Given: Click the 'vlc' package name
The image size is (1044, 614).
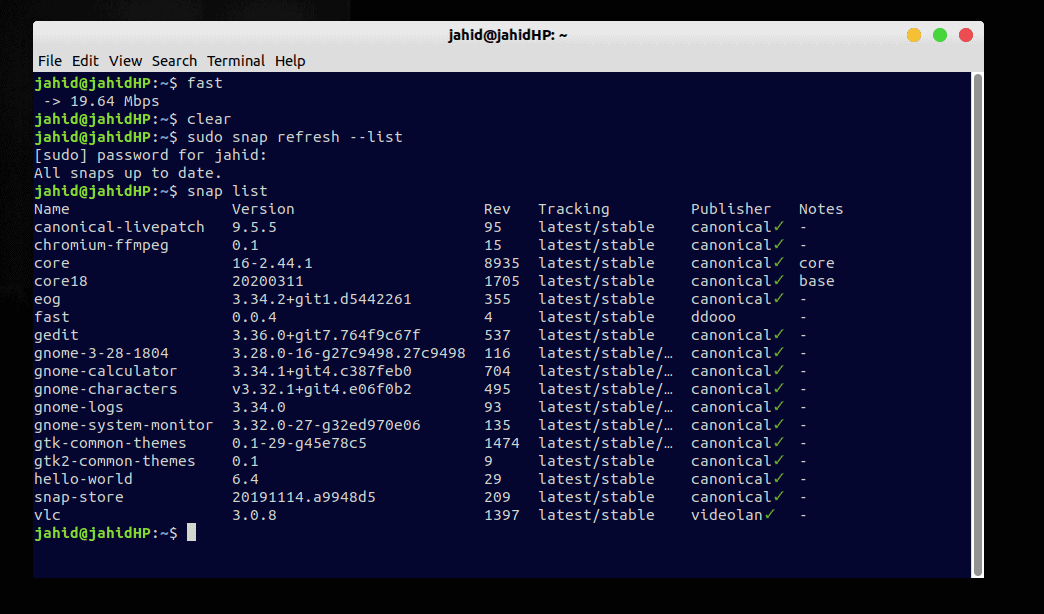Looking at the screenshot, I should [x=47, y=515].
